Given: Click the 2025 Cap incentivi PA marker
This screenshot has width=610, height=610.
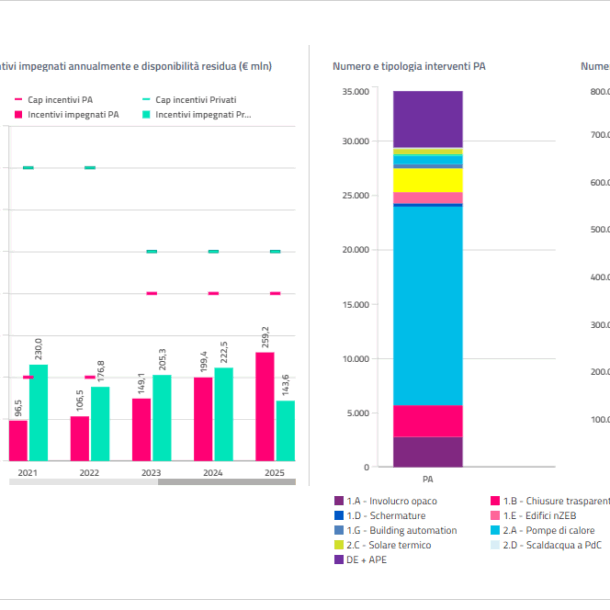Looking at the screenshot, I should click(275, 293).
